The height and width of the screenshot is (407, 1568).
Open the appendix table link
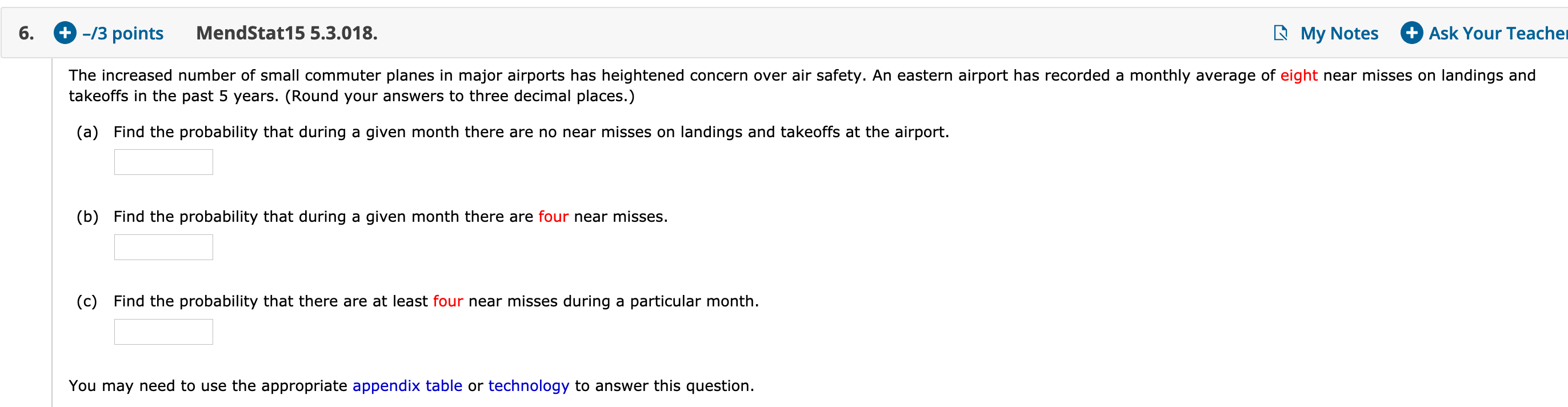(x=407, y=386)
